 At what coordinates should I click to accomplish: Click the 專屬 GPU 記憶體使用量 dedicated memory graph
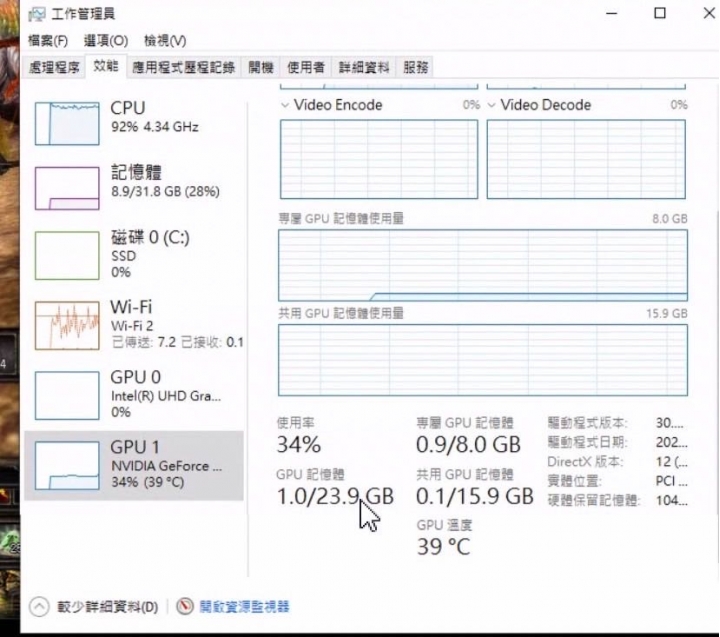tap(483, 265)
